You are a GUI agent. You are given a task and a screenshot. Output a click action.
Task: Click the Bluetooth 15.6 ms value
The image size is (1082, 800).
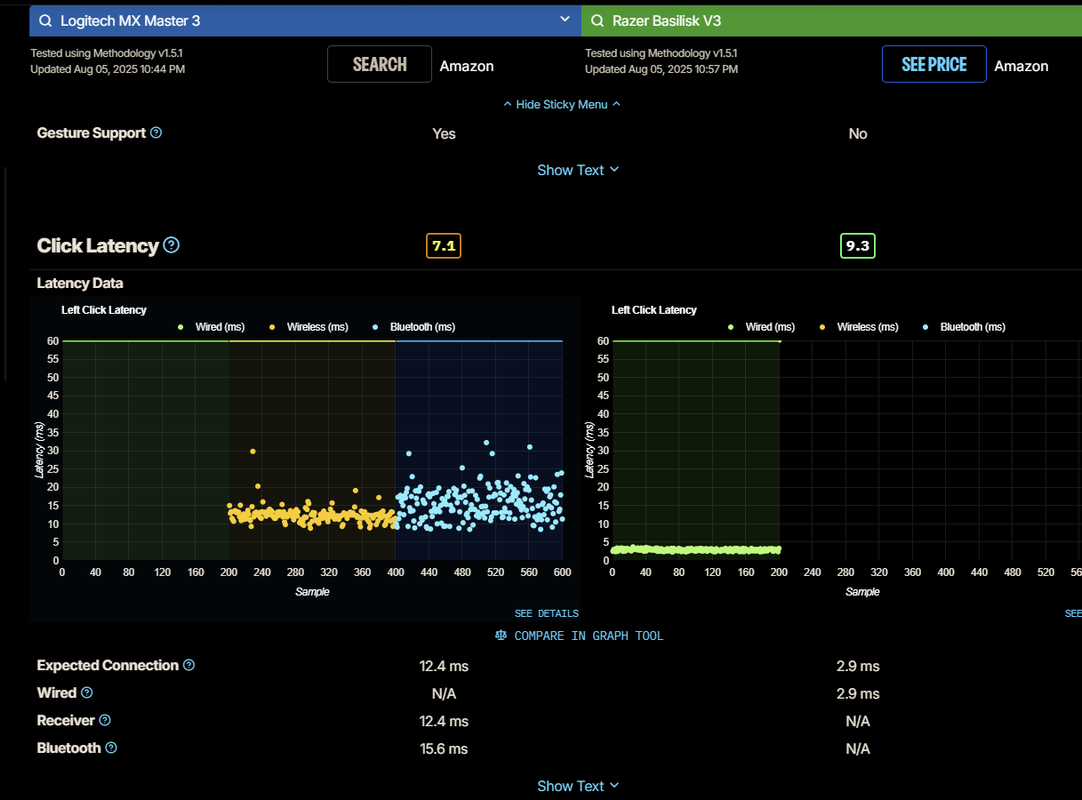[444, 749]
